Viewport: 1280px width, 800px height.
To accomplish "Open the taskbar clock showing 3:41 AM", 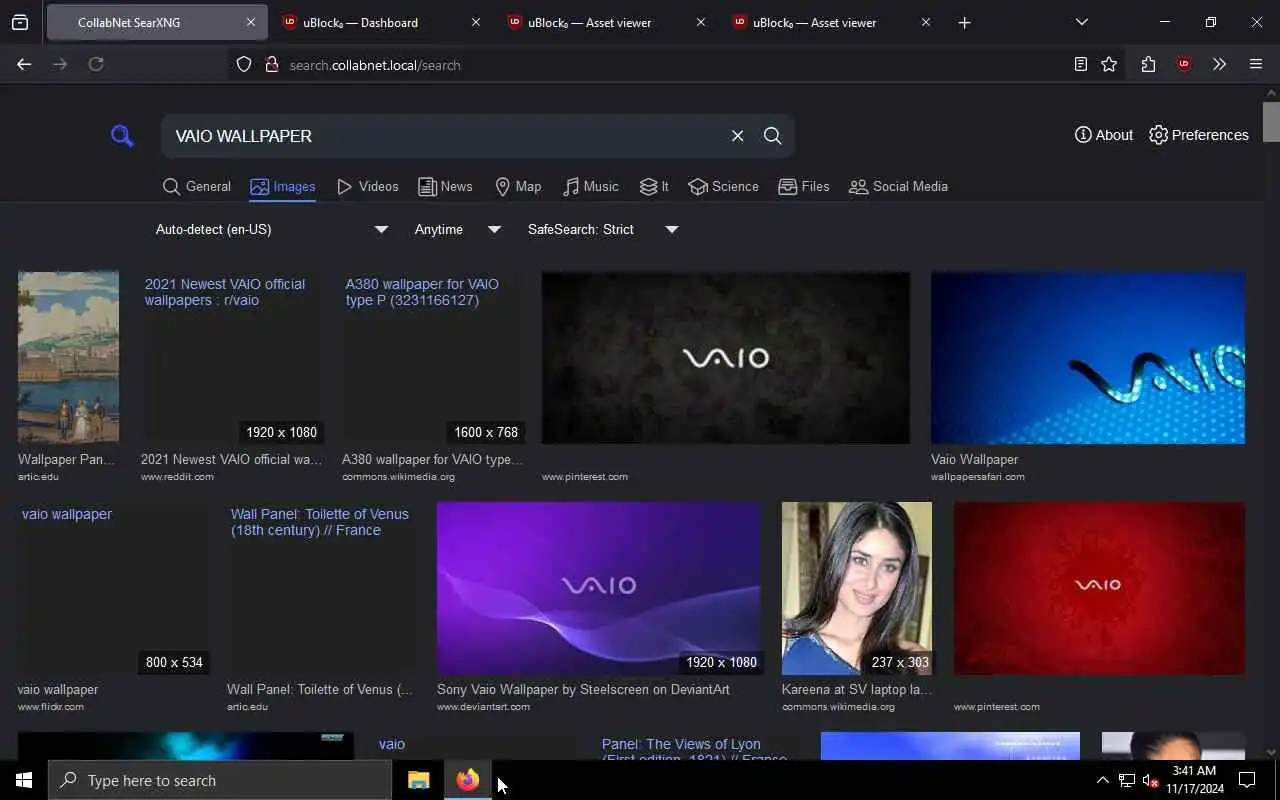I will [1194, 780].
